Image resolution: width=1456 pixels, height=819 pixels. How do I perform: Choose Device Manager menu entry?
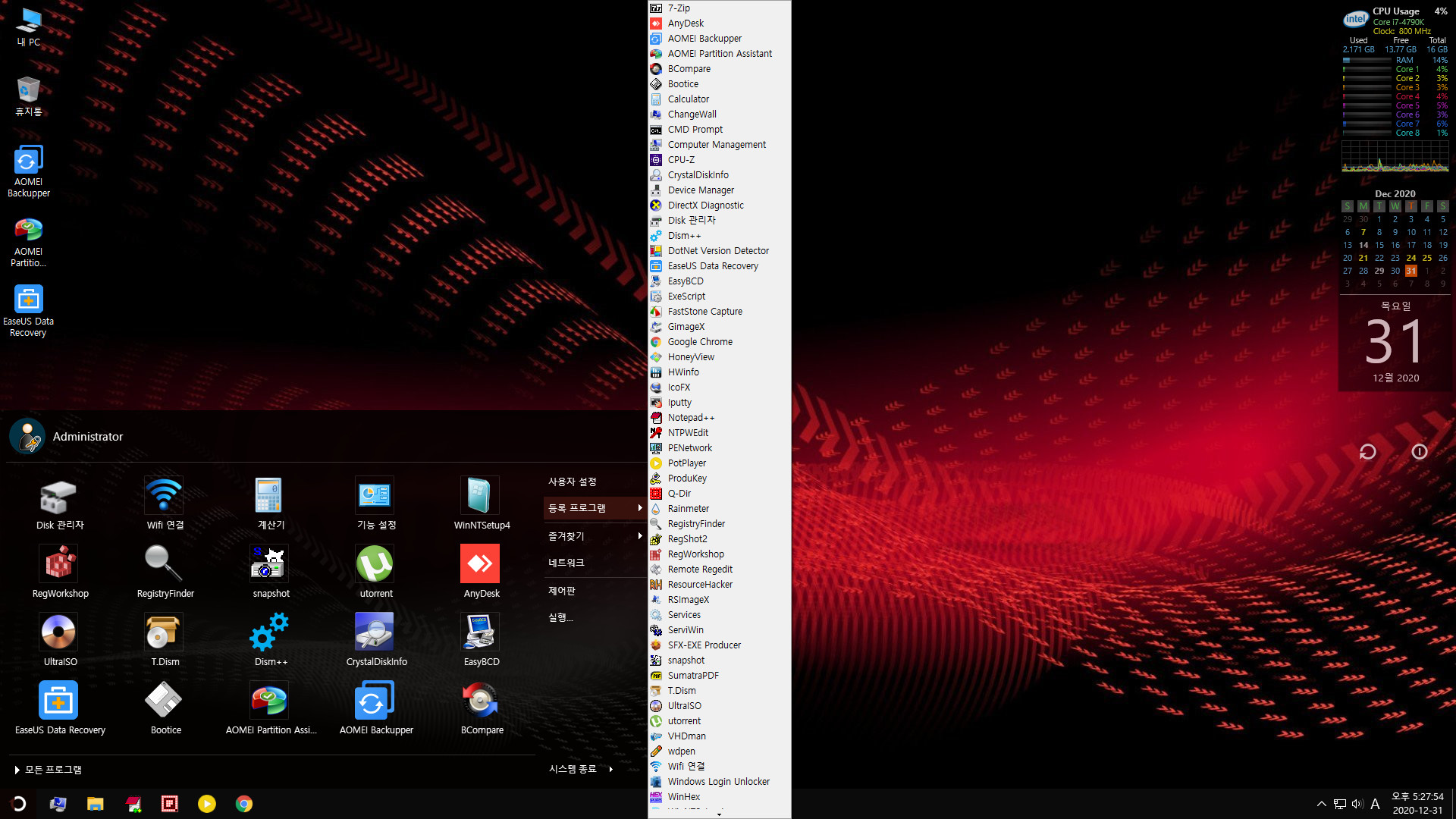click(x=719, y=190)
